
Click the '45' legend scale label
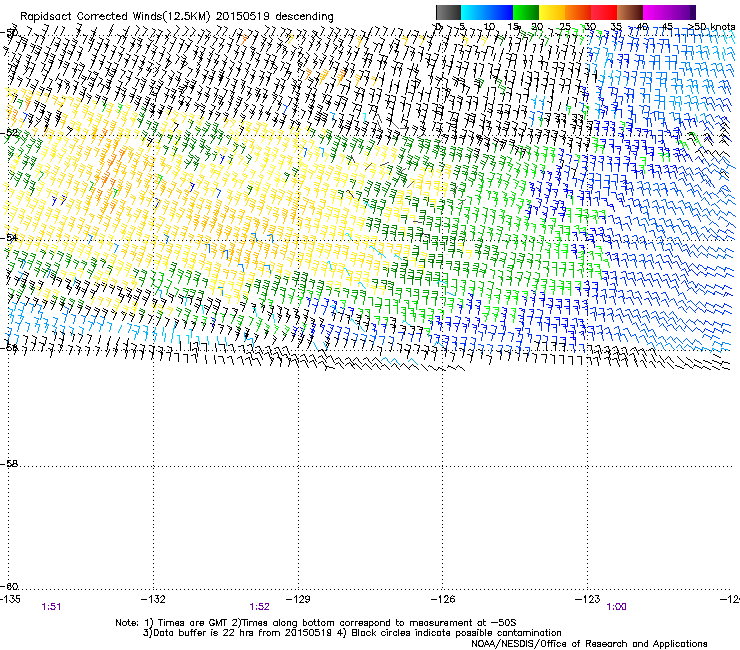667,26
